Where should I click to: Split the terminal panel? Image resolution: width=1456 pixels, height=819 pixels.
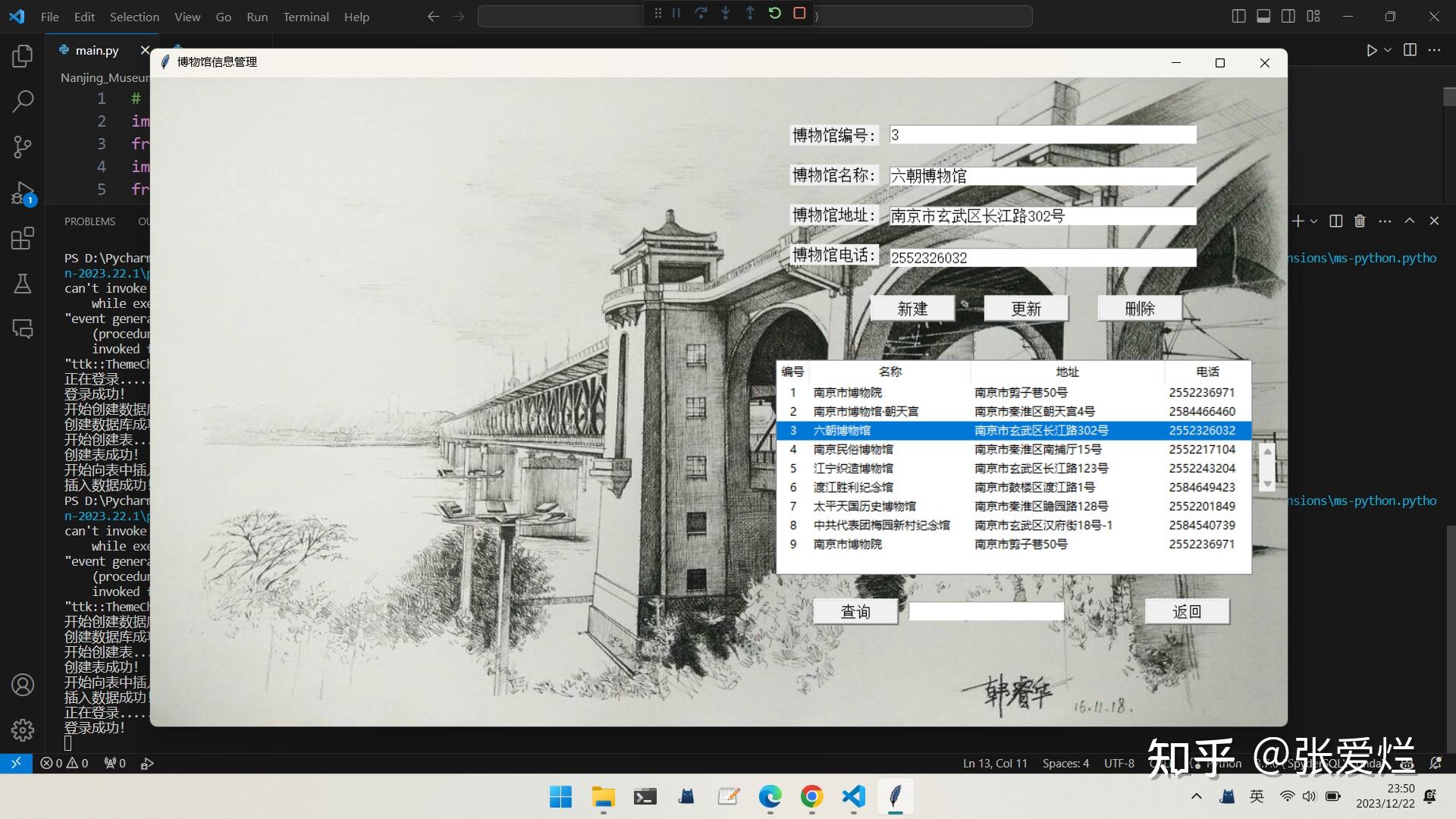click(1336, 221)
